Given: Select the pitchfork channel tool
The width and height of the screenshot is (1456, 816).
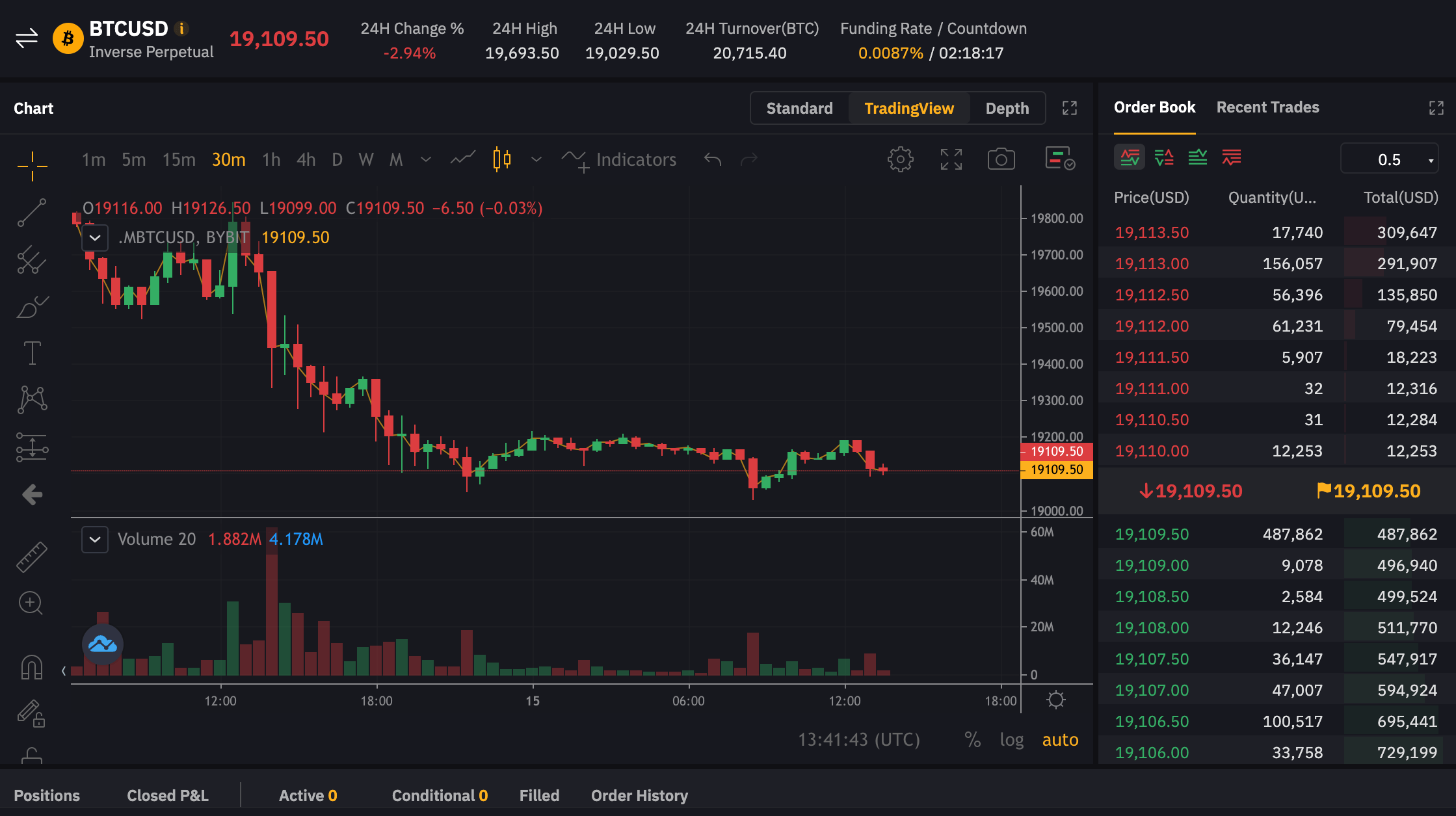Looking at the screenshot, I should tap(32, 260).
